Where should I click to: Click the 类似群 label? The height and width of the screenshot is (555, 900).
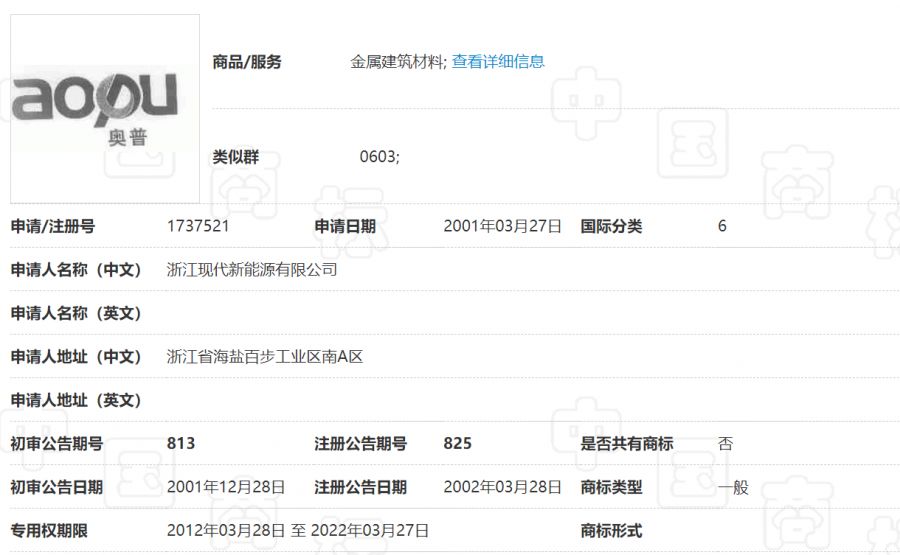235,157
